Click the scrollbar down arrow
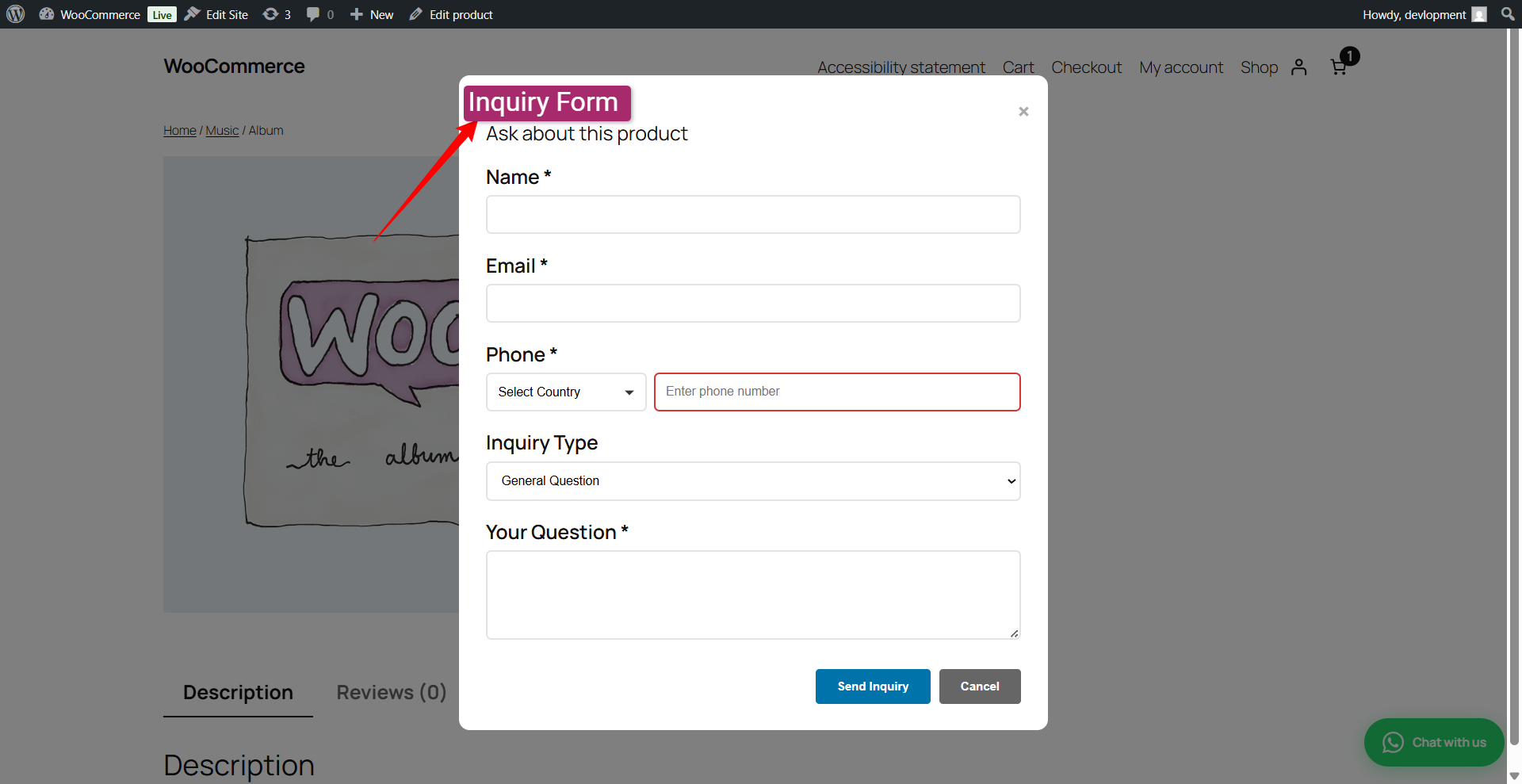Viewport: 1522px width, 784px height. coord(1514,776)
